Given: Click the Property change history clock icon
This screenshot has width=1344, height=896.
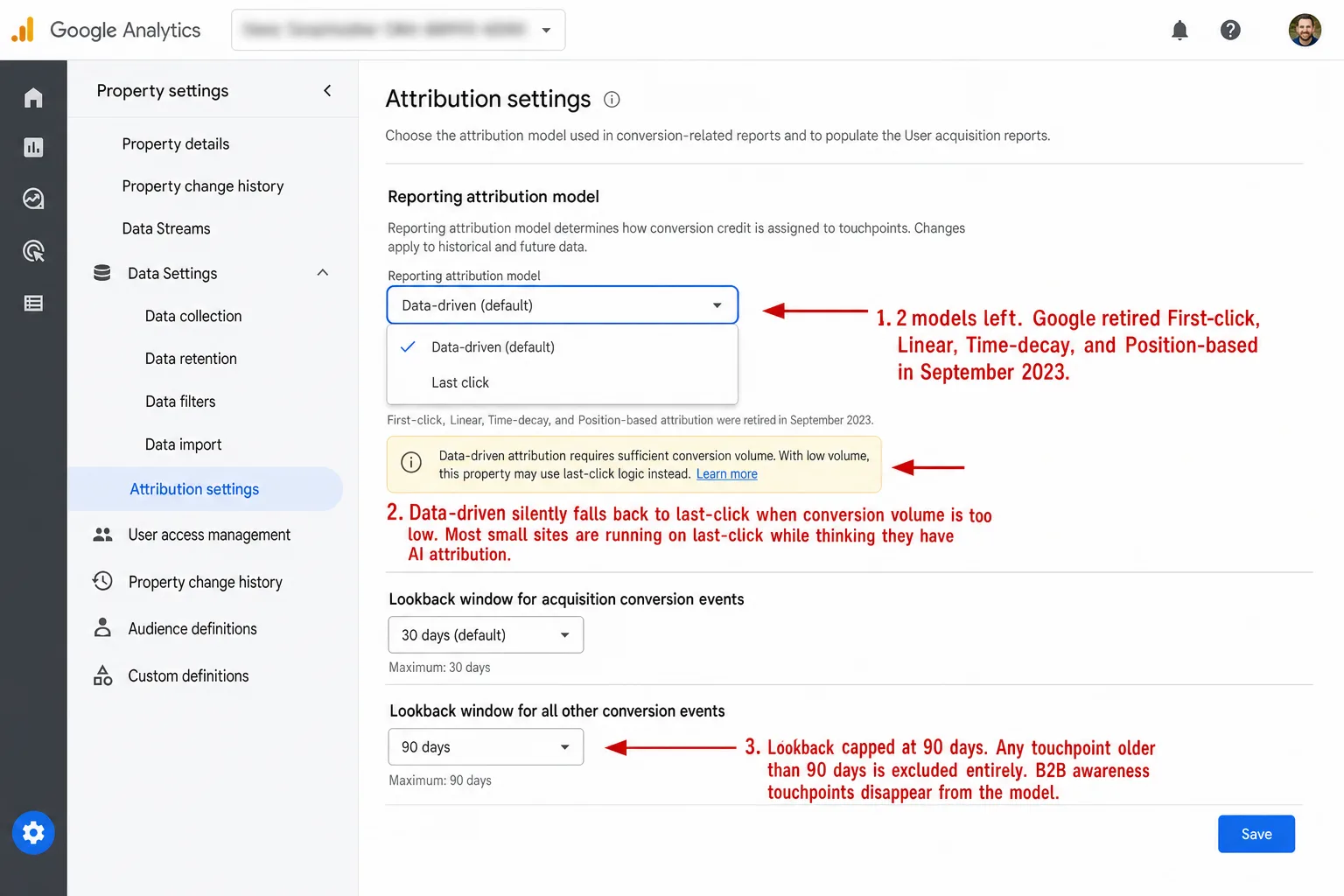Looking at the screenshot, I should click(x=102, y=581).
